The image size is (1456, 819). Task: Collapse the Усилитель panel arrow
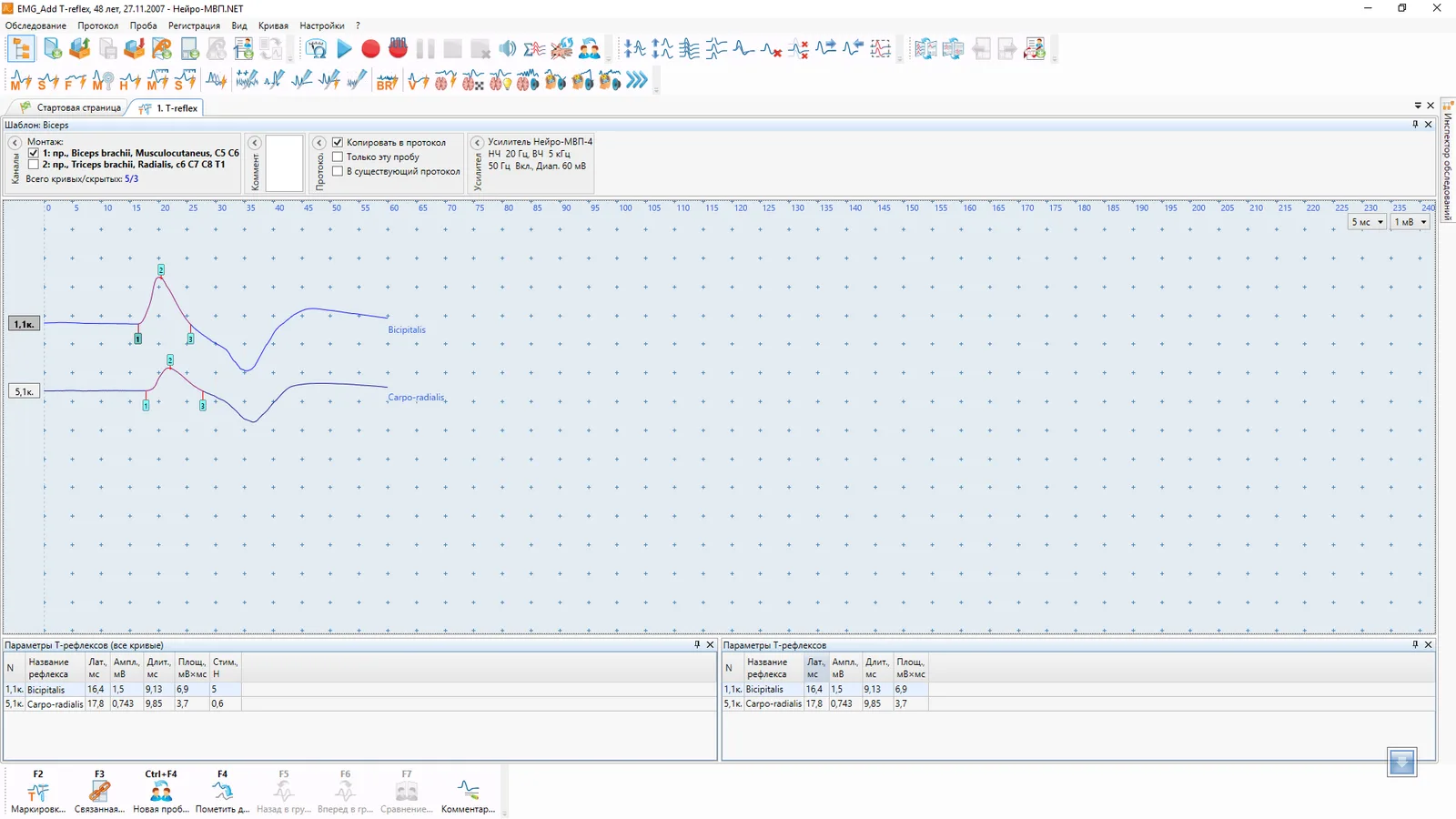pos(477,143)
